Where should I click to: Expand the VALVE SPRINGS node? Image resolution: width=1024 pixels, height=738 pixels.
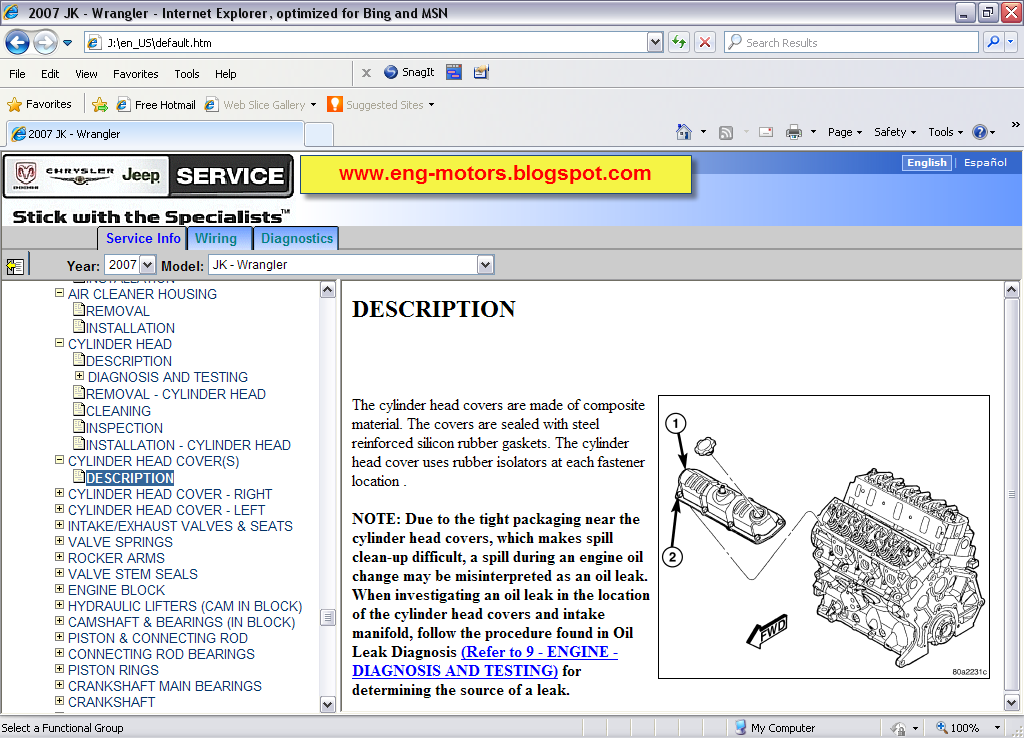59,541
